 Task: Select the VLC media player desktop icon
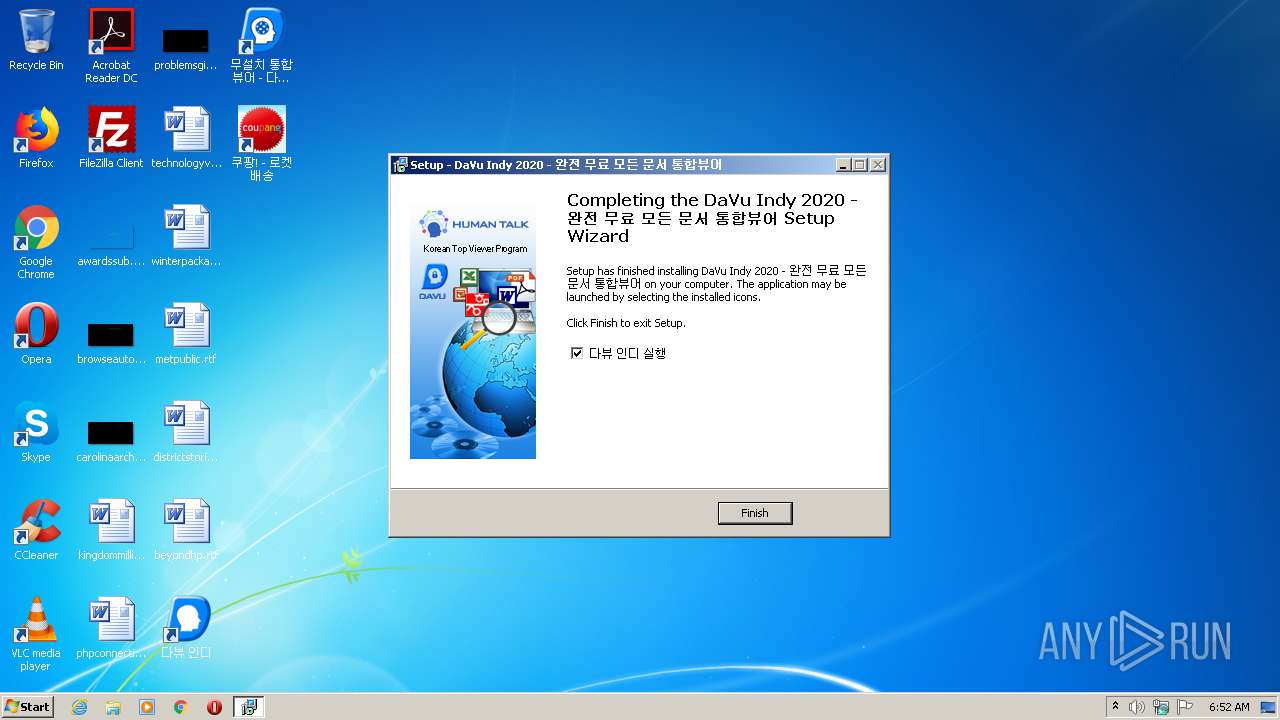[x=36, y=634]
